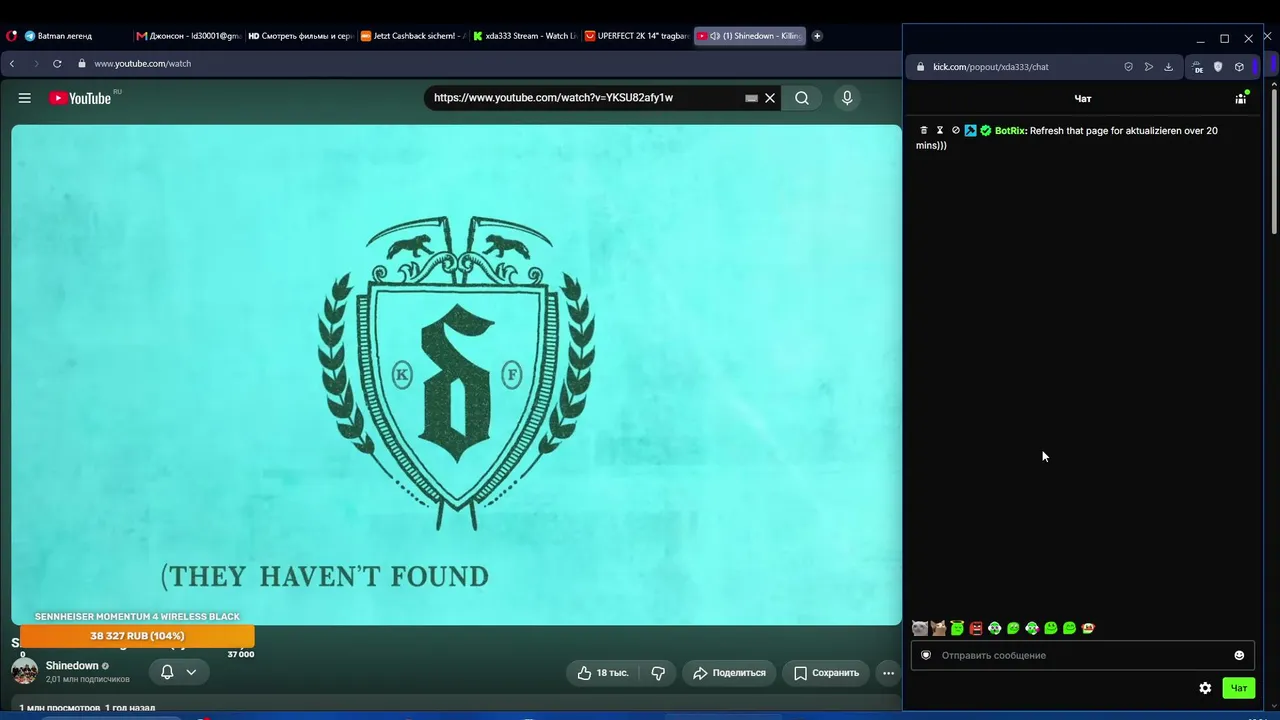Open the emoji picker in chat input

click(1239, 656)
